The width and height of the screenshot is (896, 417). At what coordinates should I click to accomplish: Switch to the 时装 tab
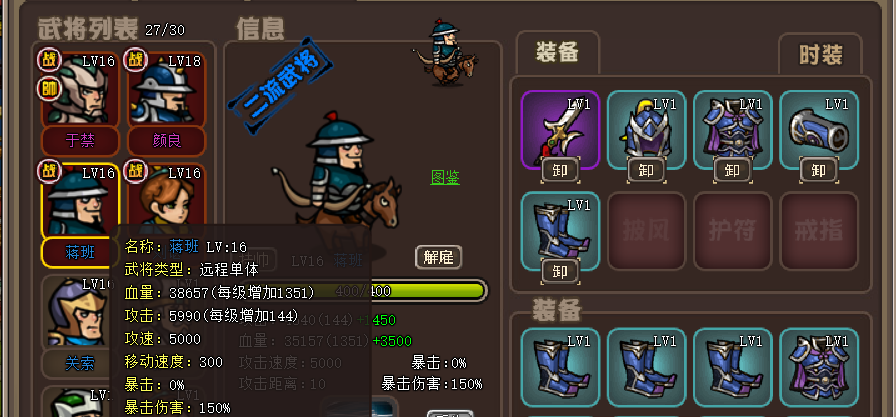pos(820,55)
